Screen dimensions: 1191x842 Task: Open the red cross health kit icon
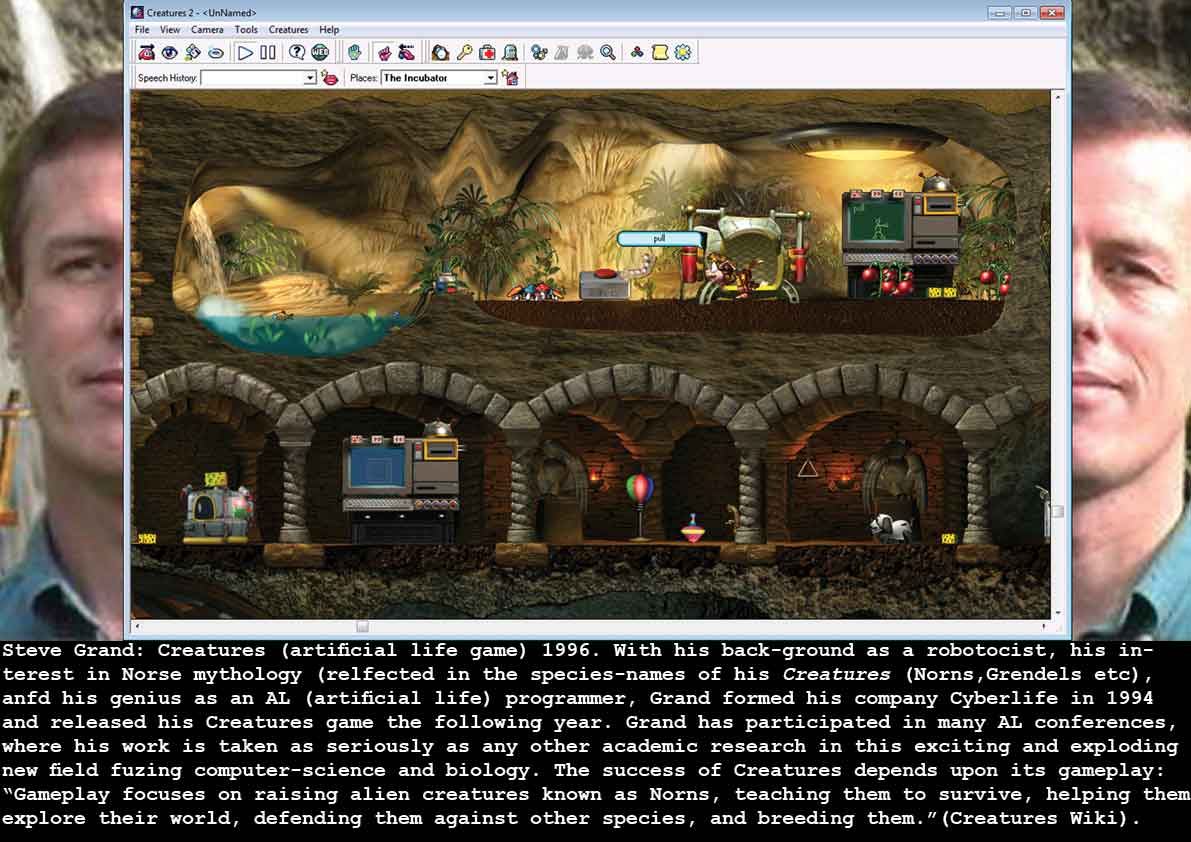487,53
